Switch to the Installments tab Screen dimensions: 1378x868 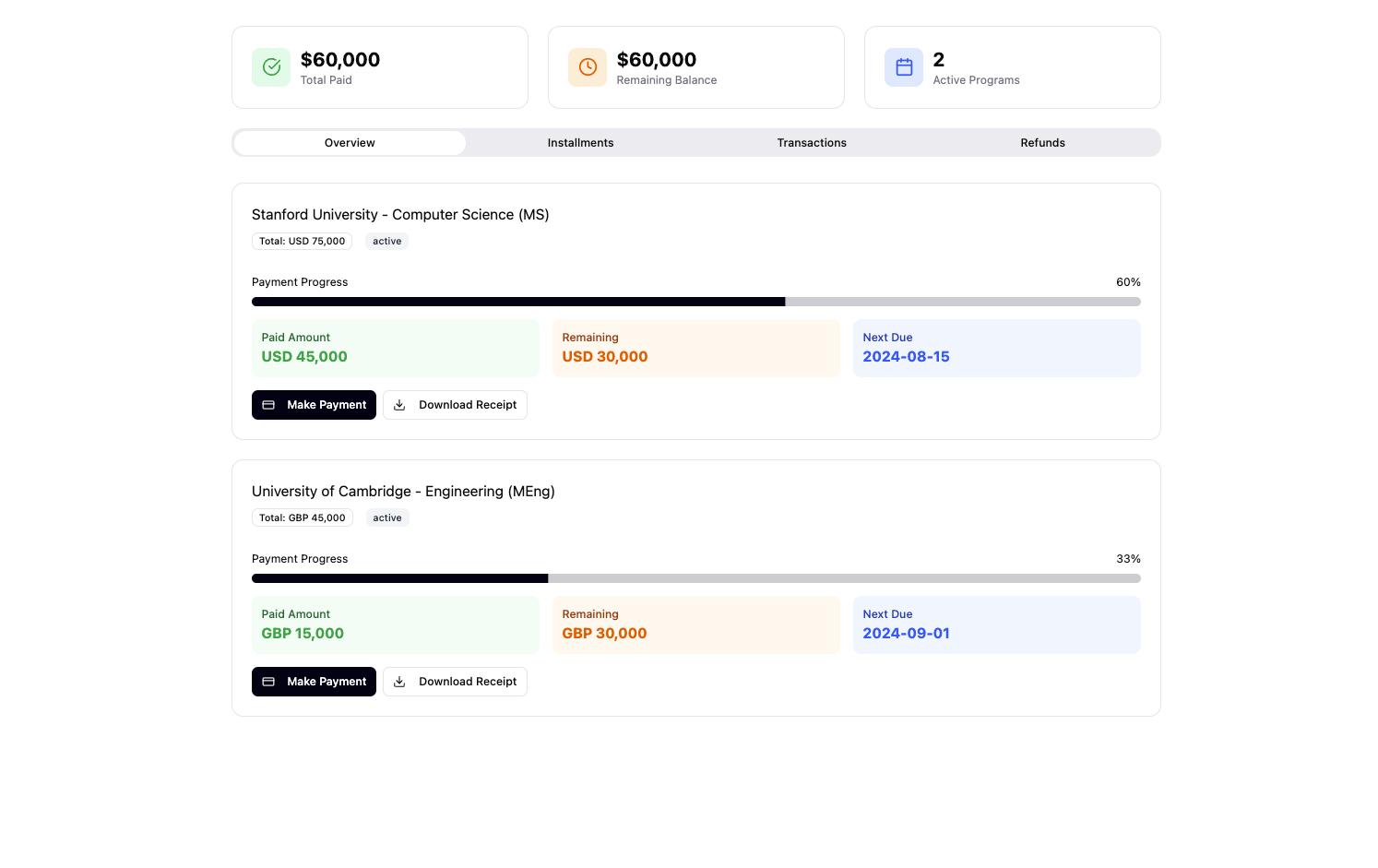point(580,143)
